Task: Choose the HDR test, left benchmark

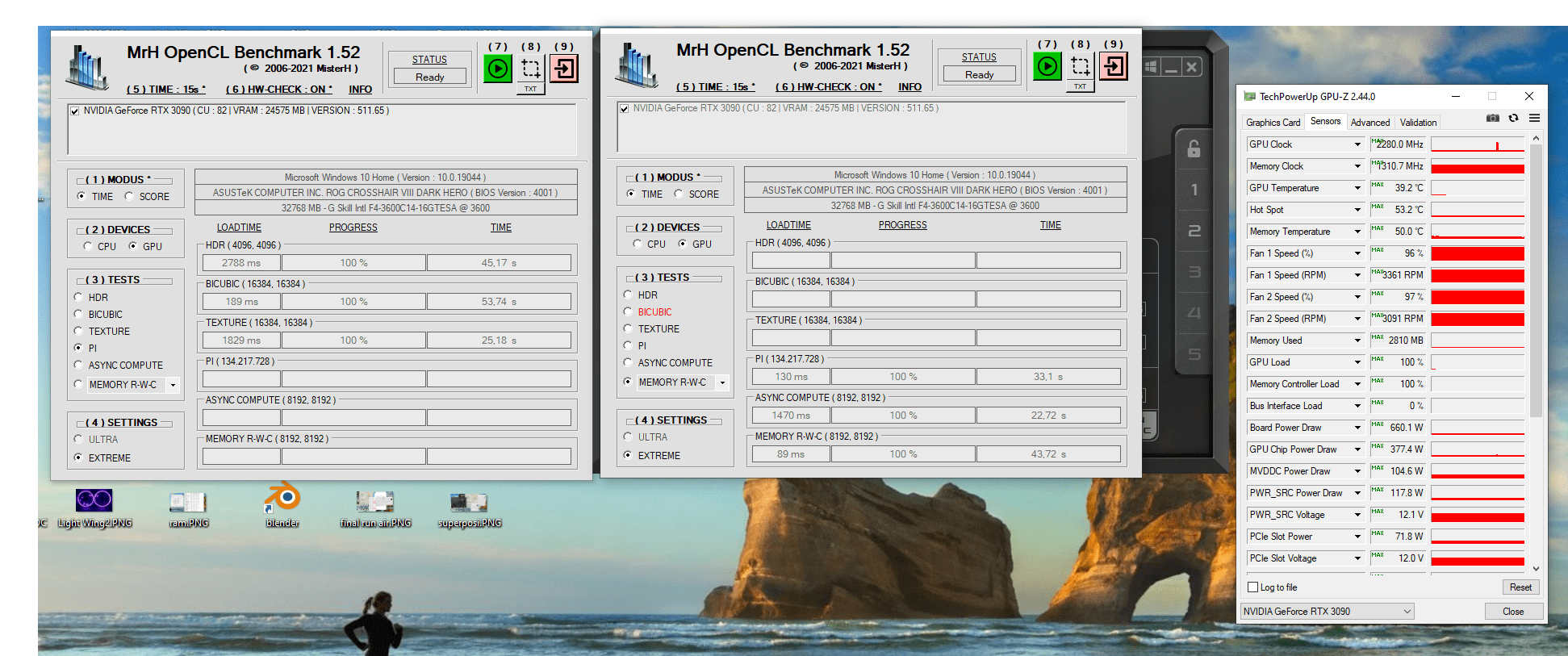Action: [x=78, y=297]
